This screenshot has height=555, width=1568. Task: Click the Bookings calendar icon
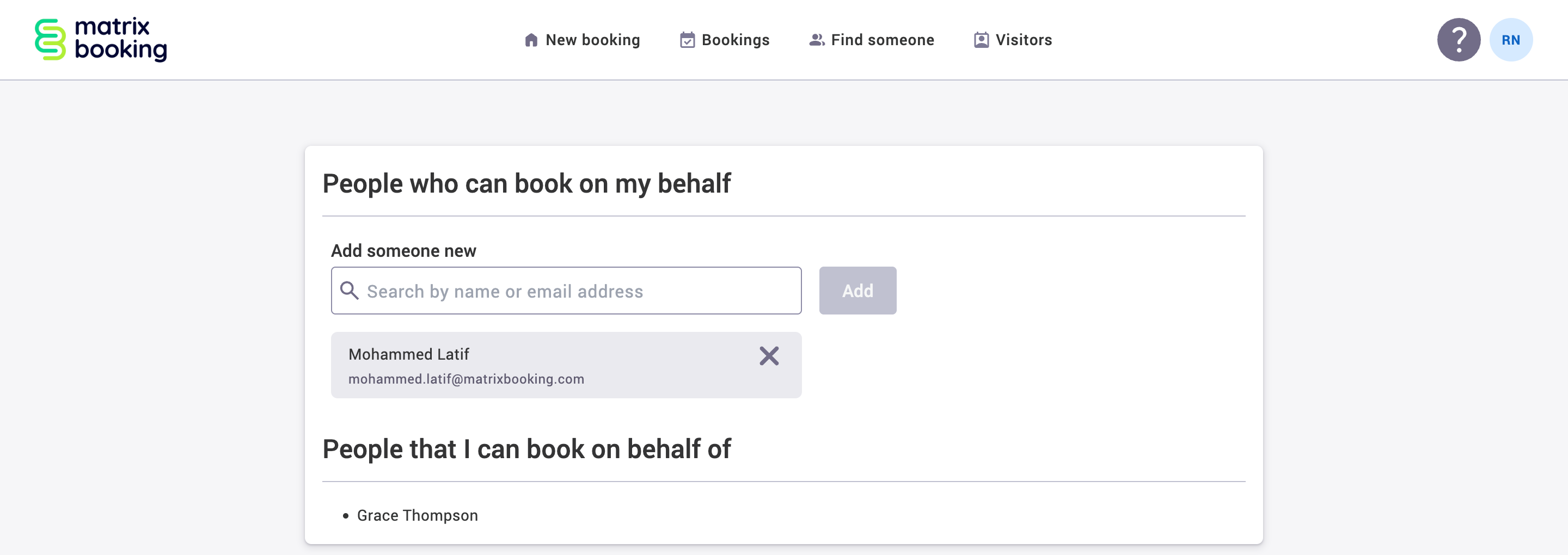pos(687,39)
